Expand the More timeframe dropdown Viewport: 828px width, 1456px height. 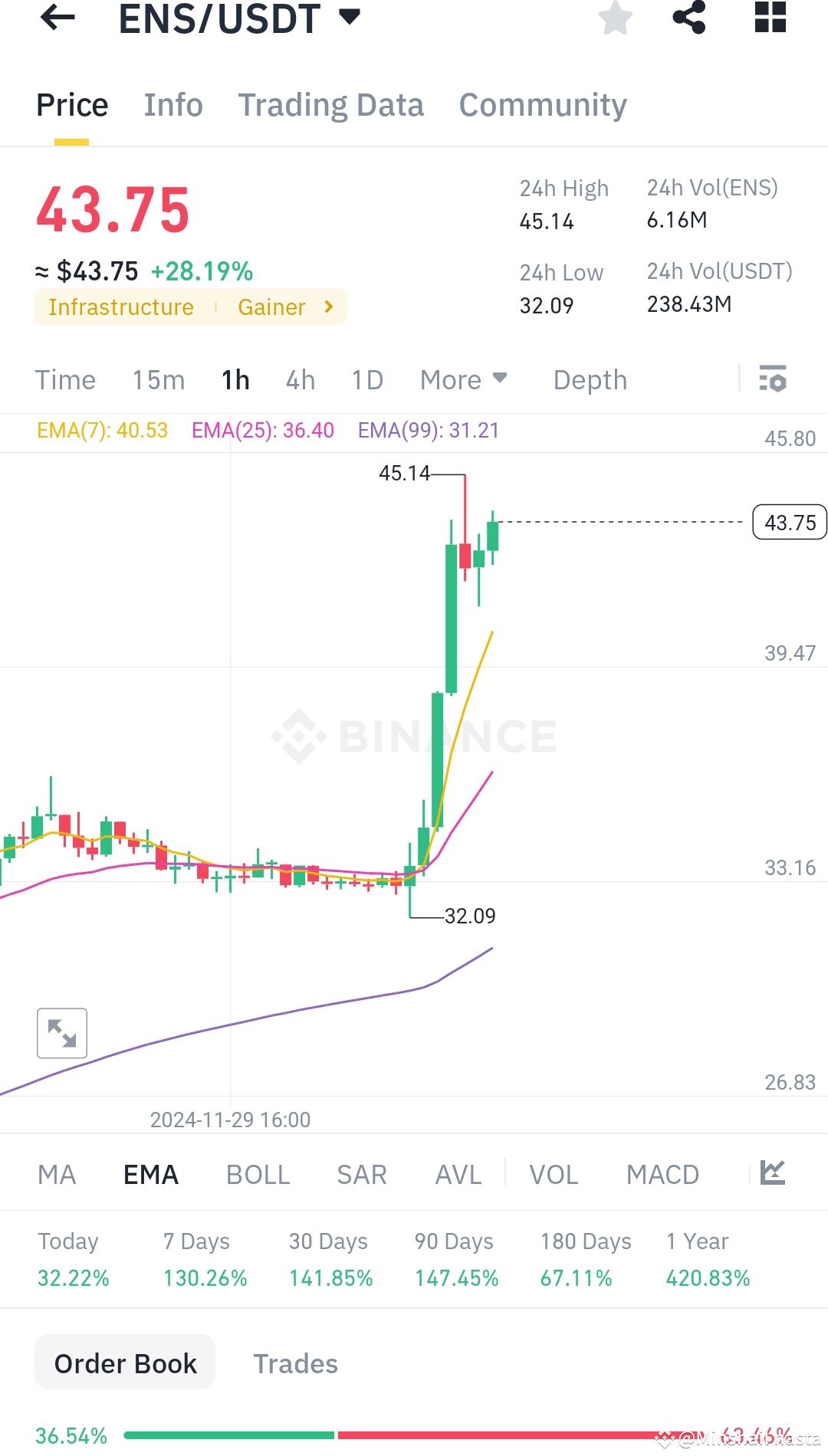(x=463, y=379)
